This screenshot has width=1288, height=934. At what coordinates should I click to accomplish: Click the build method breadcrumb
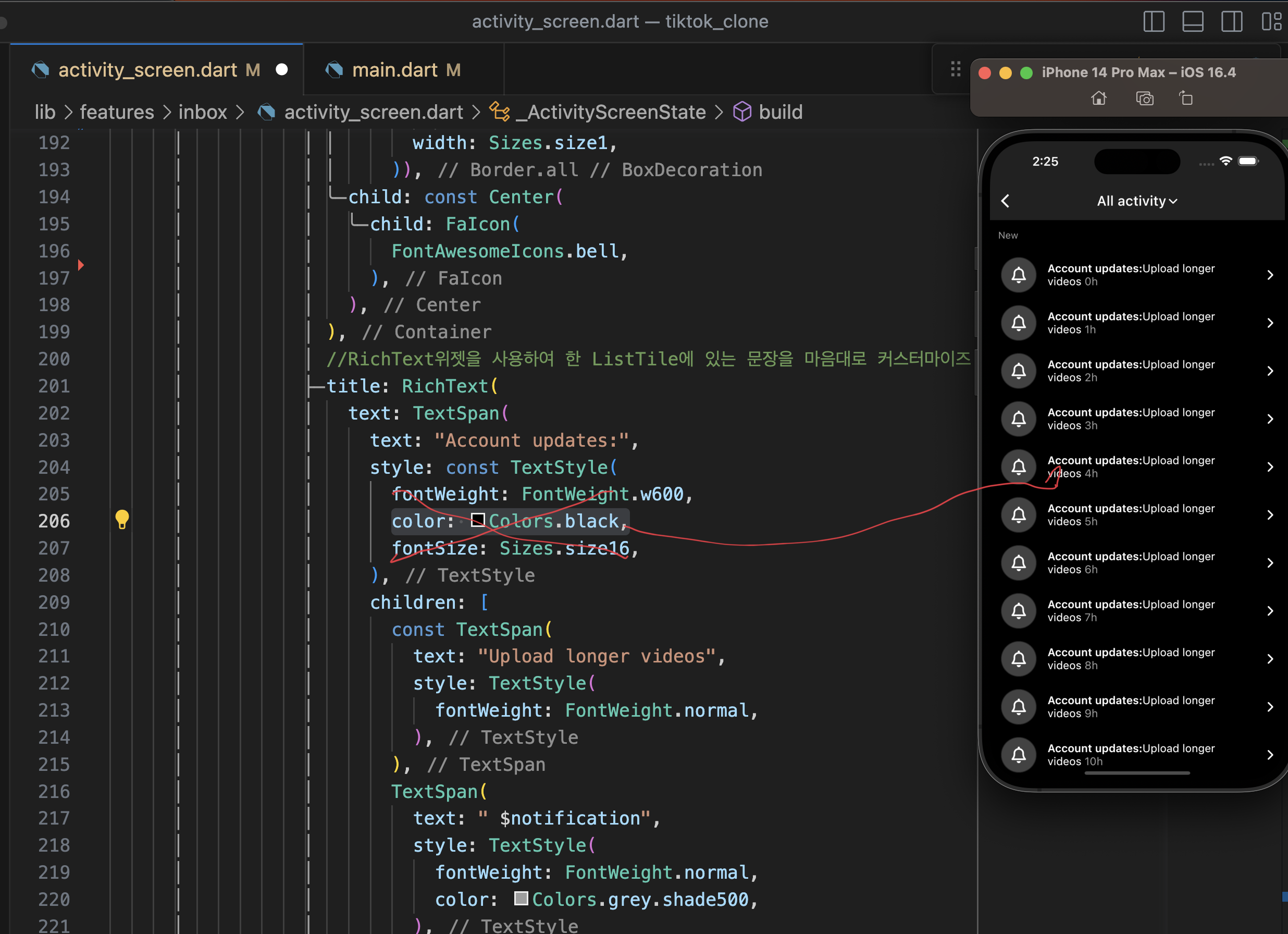(779, 112)
